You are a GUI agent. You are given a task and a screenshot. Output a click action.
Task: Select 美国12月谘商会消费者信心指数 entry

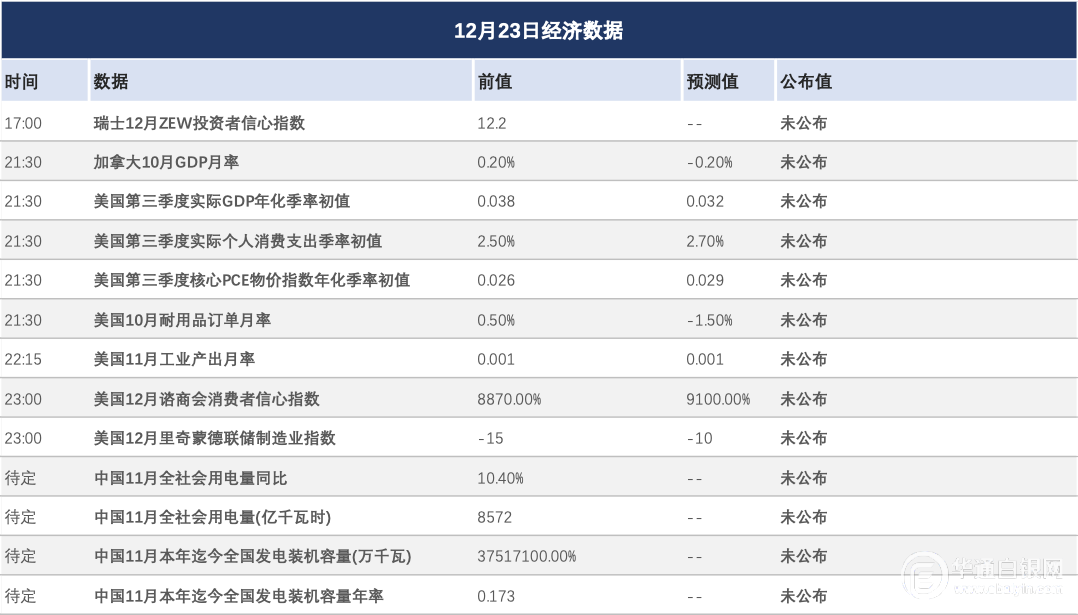207,399
